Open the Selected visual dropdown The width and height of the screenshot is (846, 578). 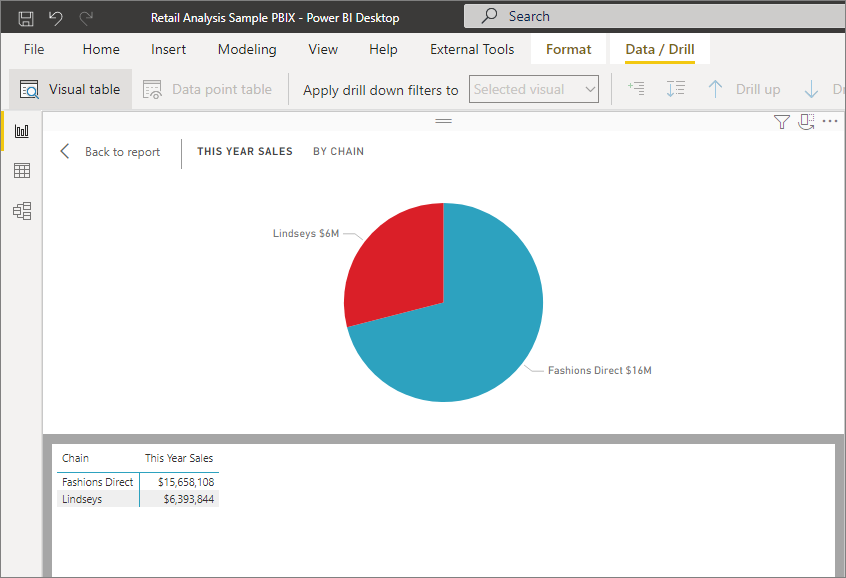point(533,89)
